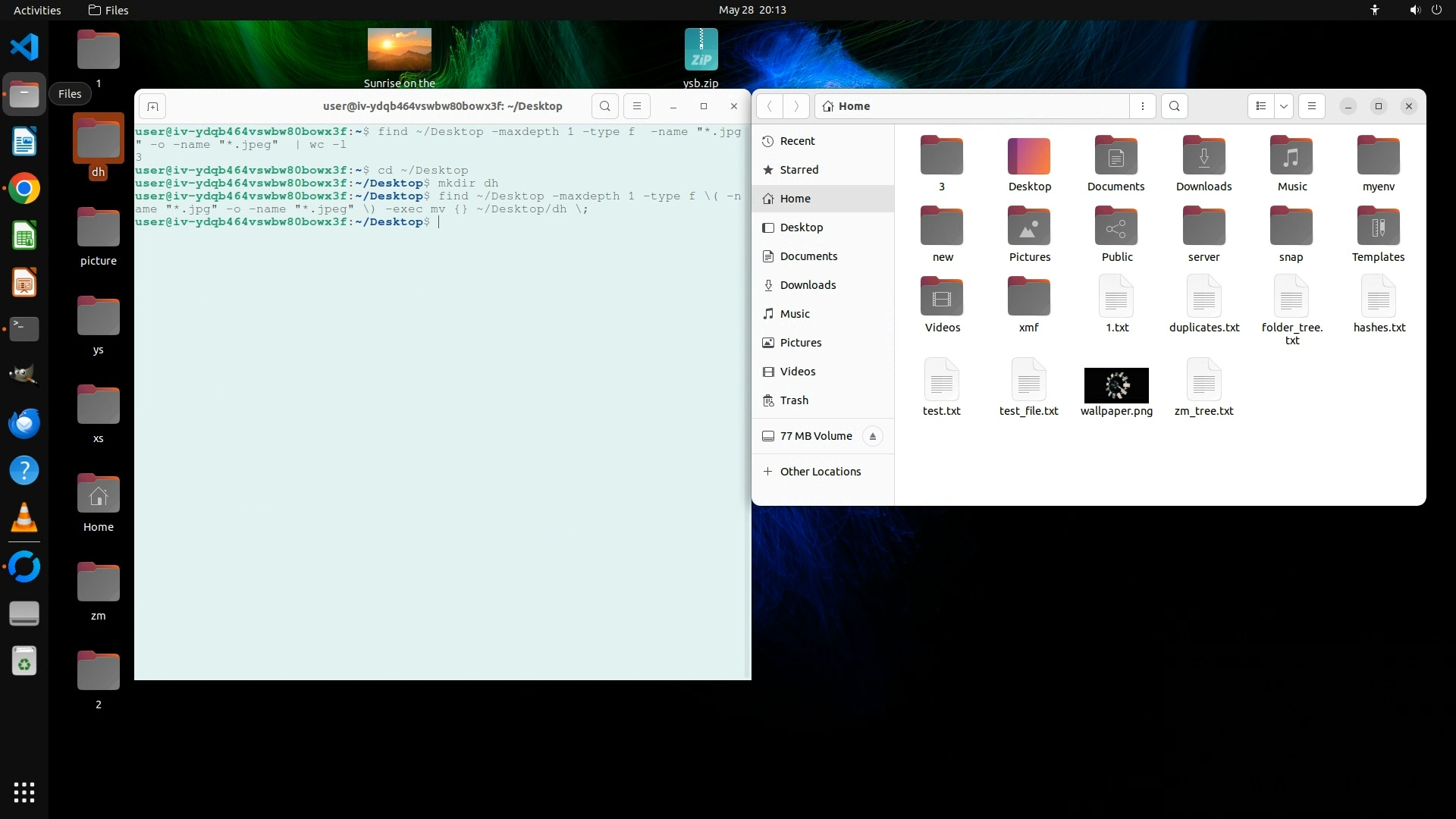
Task: Open new terminal tab button
Action: click(152, 106)
